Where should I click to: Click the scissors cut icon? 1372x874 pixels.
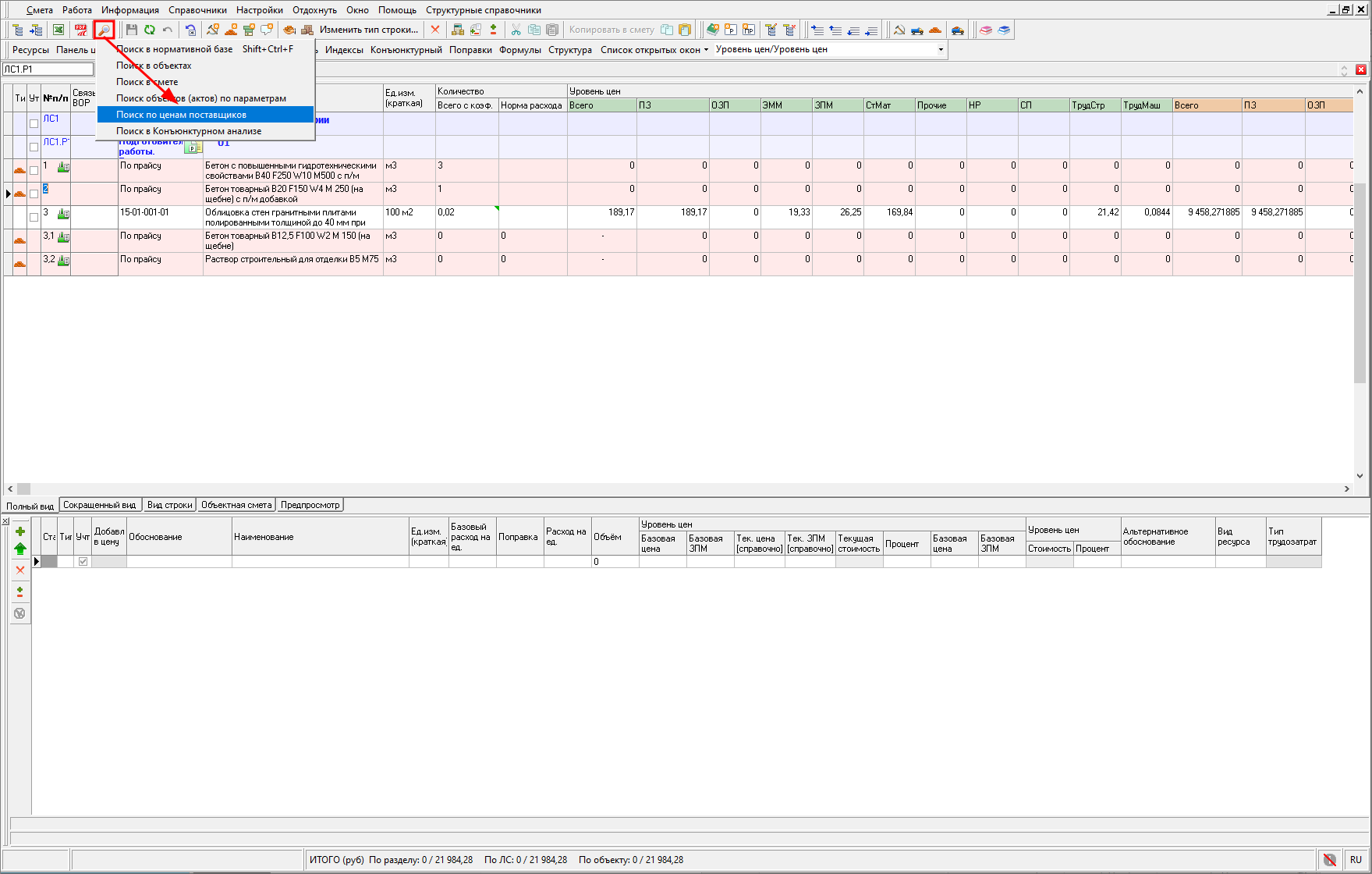point(516,30)
